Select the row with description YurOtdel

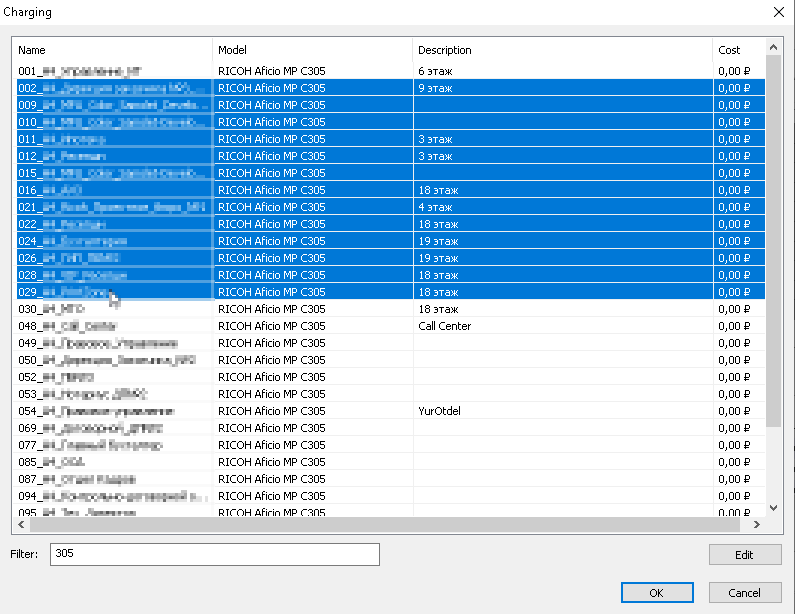click(x=441, y=411)
